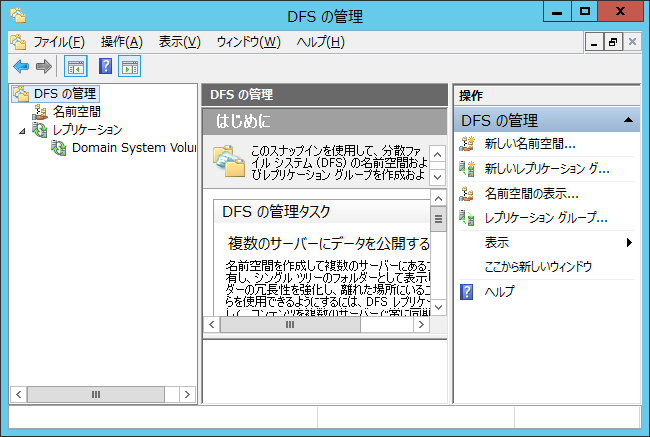Click the 新しいレプリケーション グループ action icon
Viewport: 650px width, 437px height.
point(467,169)
